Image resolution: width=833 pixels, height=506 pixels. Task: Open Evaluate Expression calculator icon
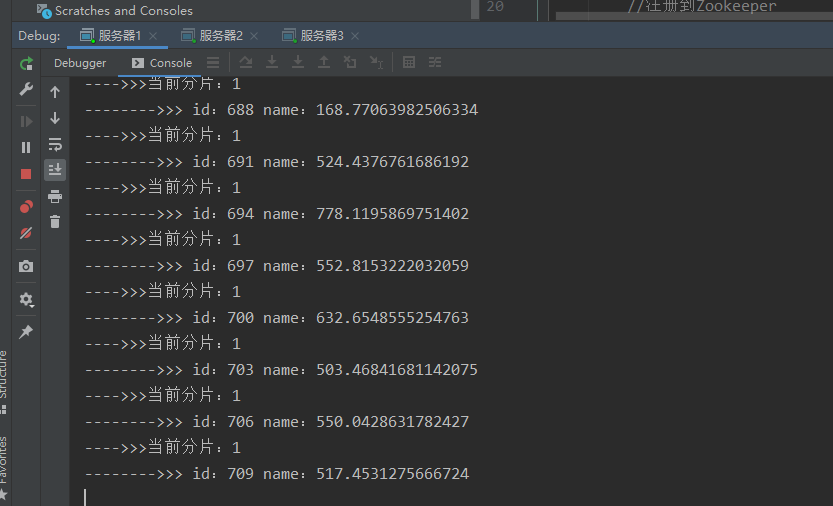coord(409,62)
